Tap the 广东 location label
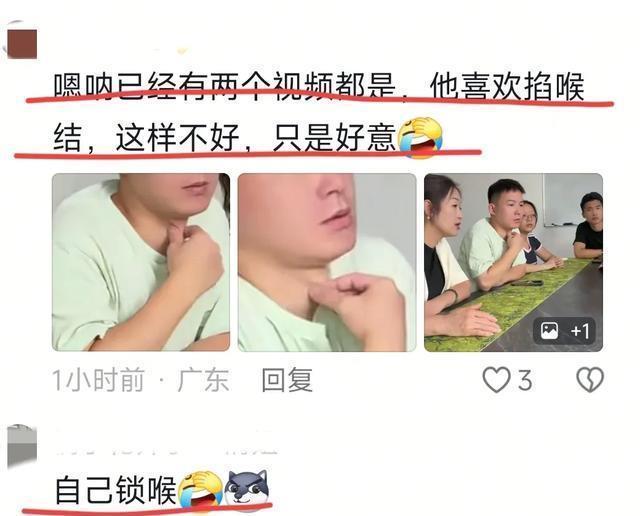The width and height of the screenshot is (640, 516). (x=203, y=380)
